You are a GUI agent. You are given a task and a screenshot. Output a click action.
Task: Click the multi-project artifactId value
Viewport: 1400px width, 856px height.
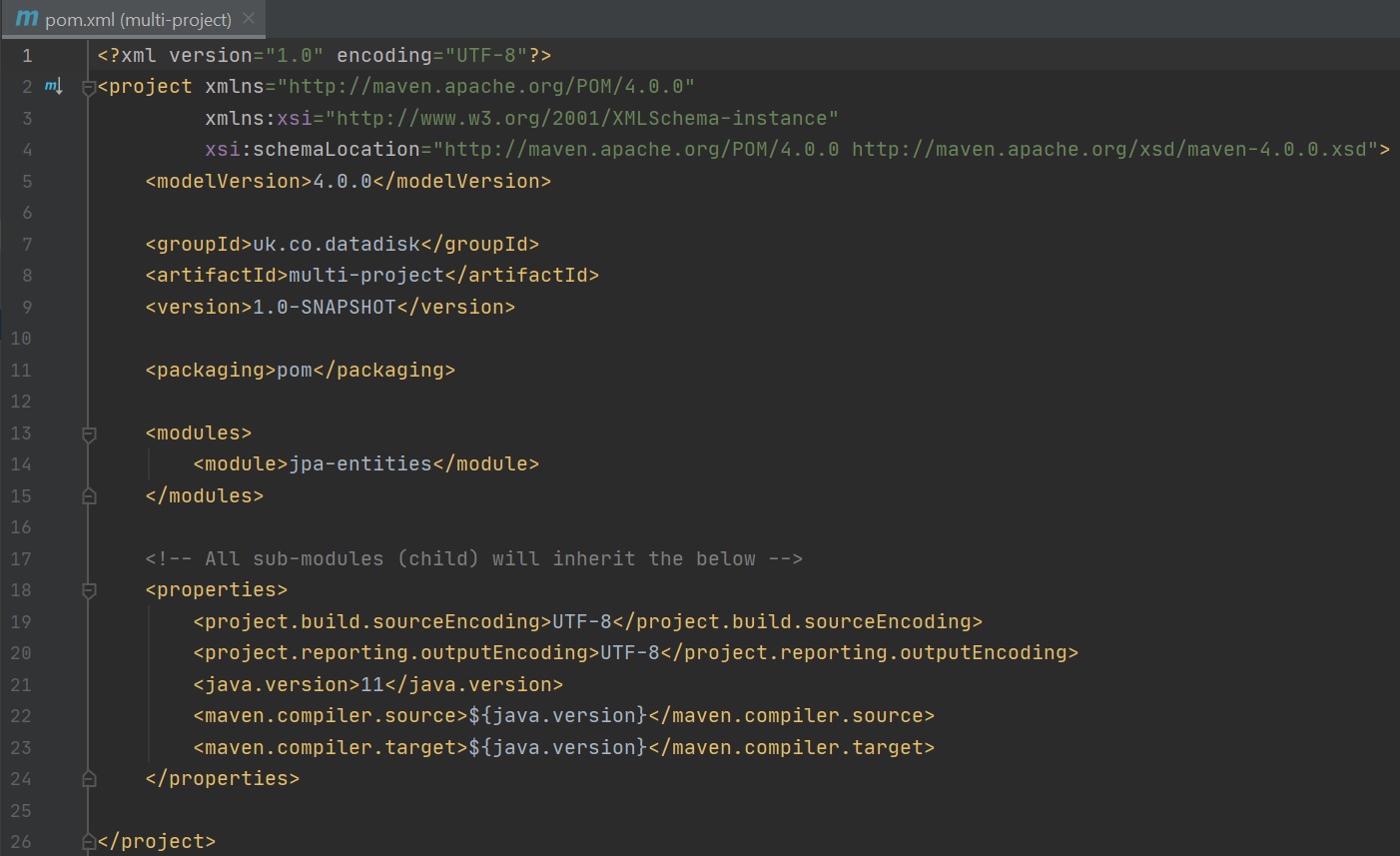[366, 276]
